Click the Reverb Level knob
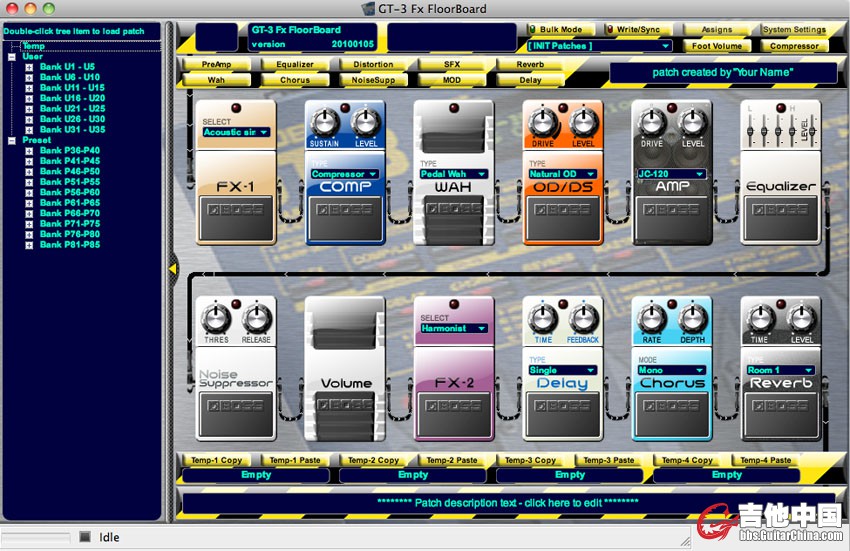 [x=802, y=319]
